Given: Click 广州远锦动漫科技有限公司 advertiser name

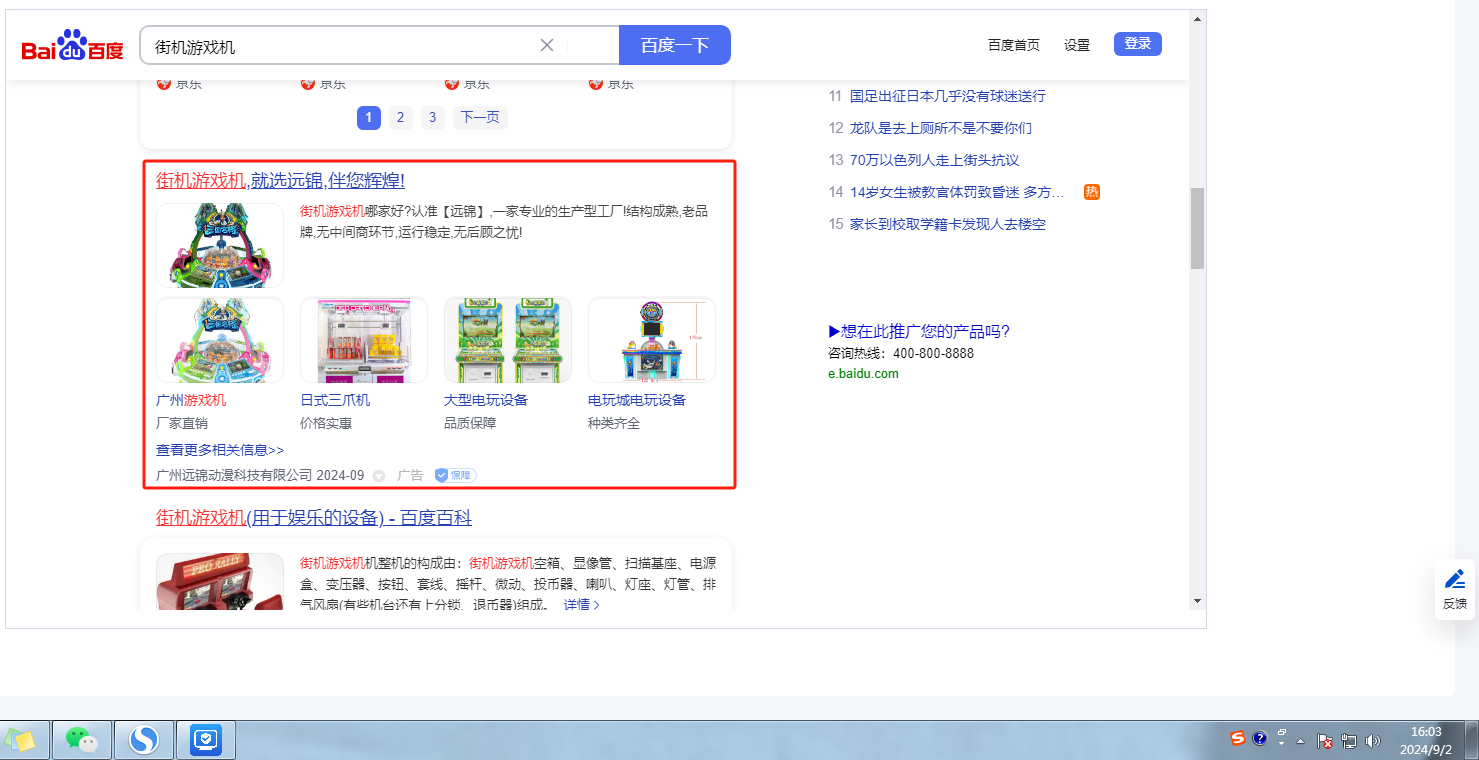Looking at the screenshot, I should click(x=234, y=475).
